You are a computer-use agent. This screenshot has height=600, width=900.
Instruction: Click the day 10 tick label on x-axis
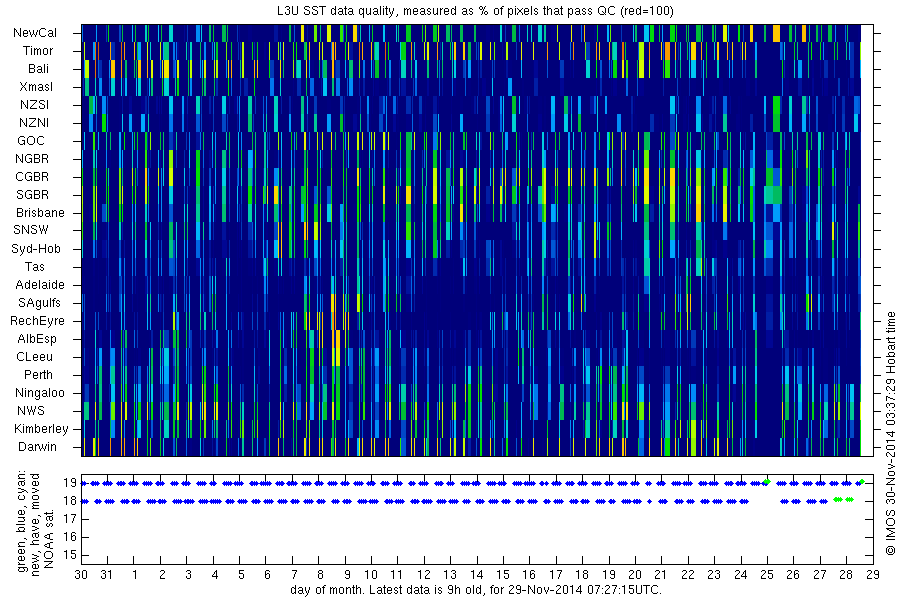371,575
